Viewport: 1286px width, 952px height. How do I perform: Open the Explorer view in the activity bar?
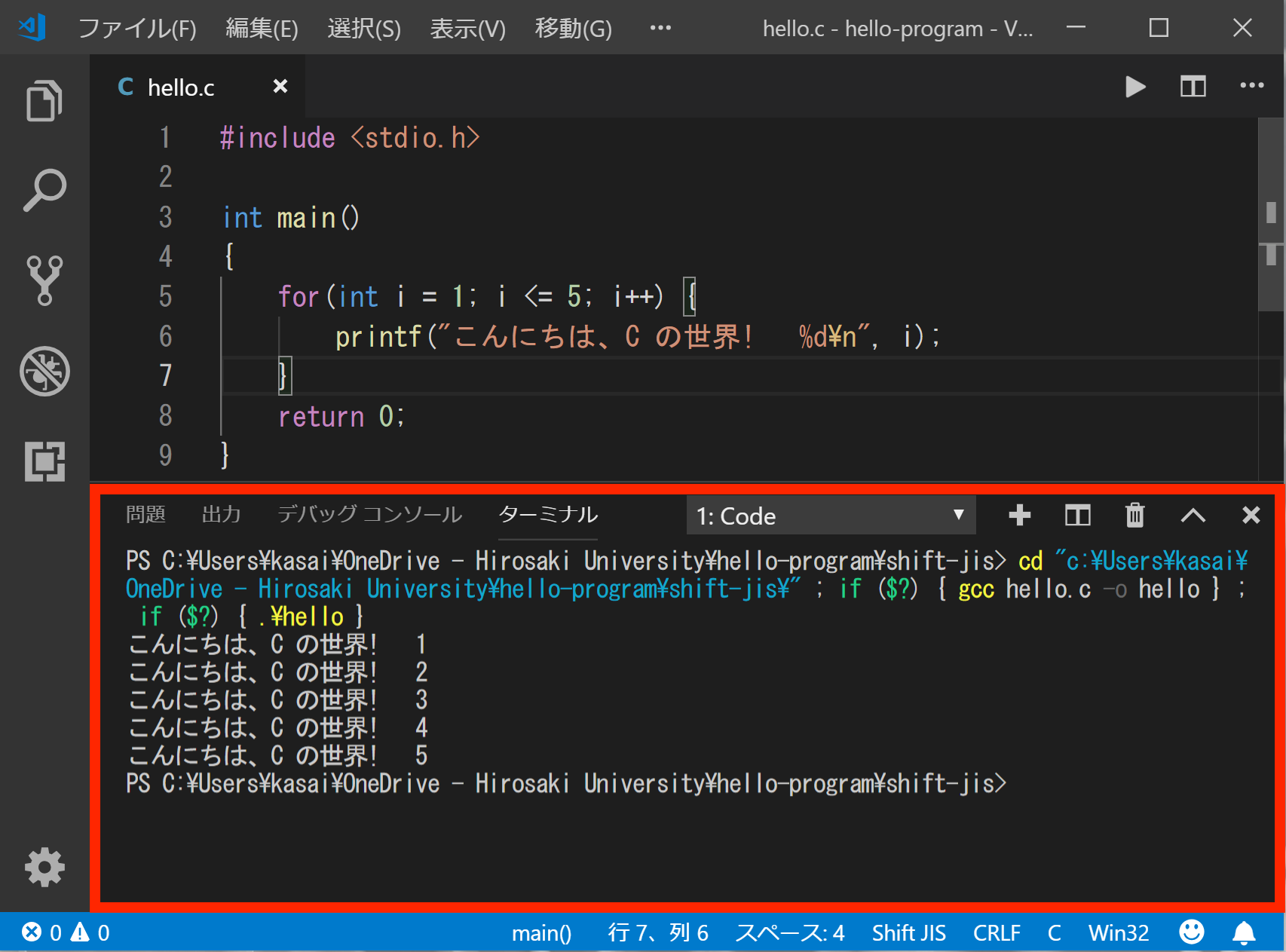point(43,100)
